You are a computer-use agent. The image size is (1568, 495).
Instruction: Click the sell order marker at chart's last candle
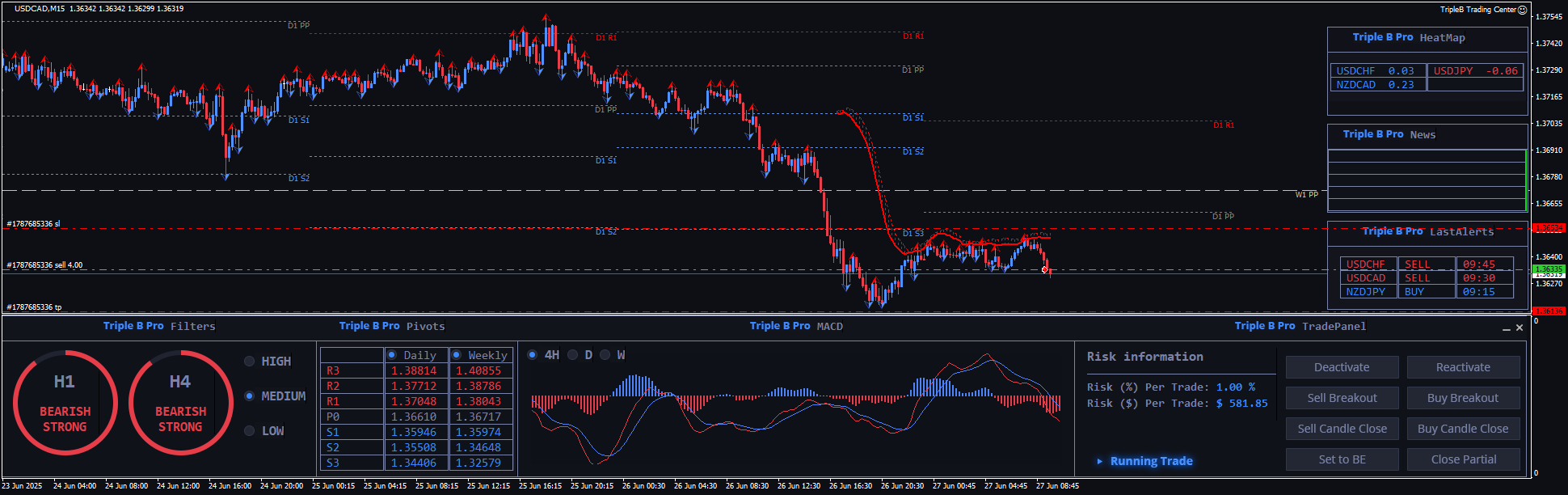coord(1045,269)
